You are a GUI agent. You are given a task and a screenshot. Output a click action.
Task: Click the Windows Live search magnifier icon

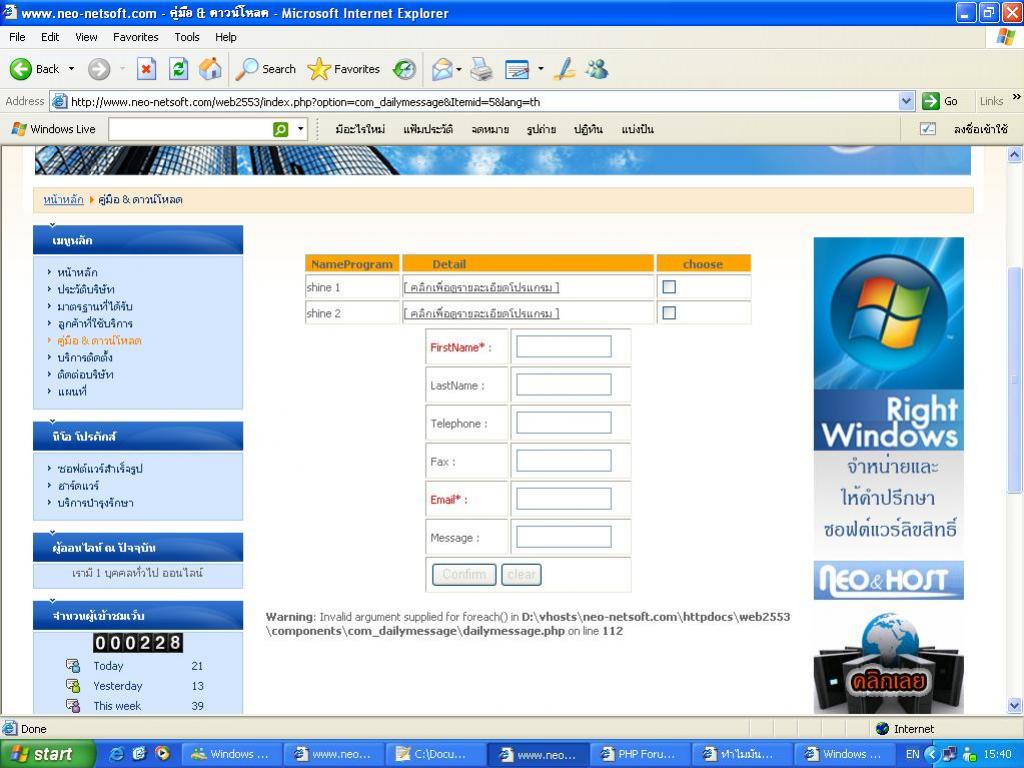pyautogui.click(x=280, y=129)
